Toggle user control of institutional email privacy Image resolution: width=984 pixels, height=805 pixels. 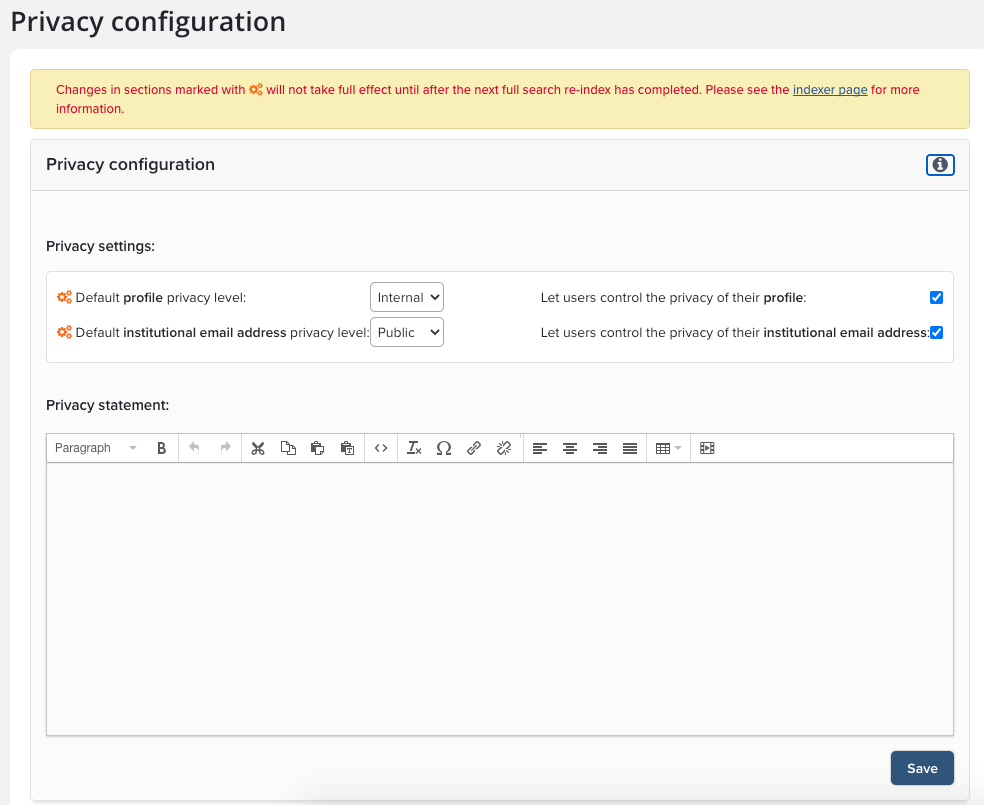pos(936,332)
